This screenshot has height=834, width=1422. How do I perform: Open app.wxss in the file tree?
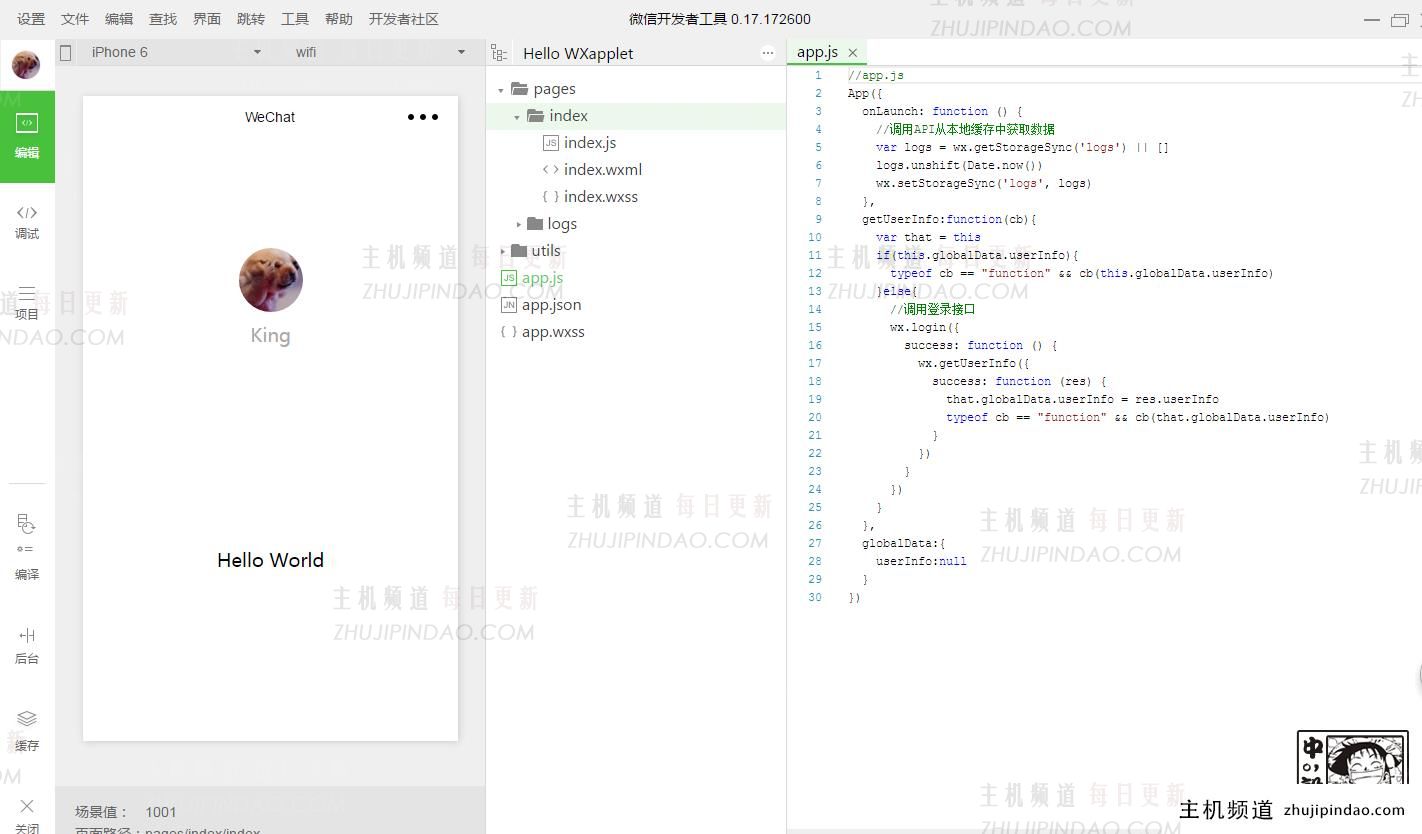(x=553, y=332)
